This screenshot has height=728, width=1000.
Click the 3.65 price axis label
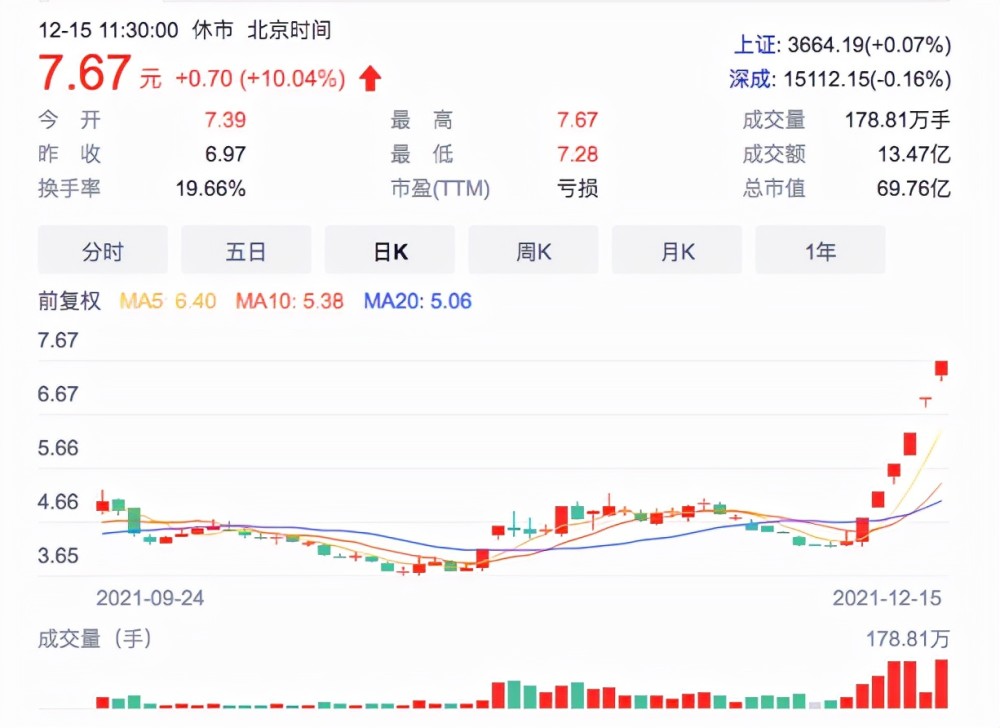tap(58, 556)
